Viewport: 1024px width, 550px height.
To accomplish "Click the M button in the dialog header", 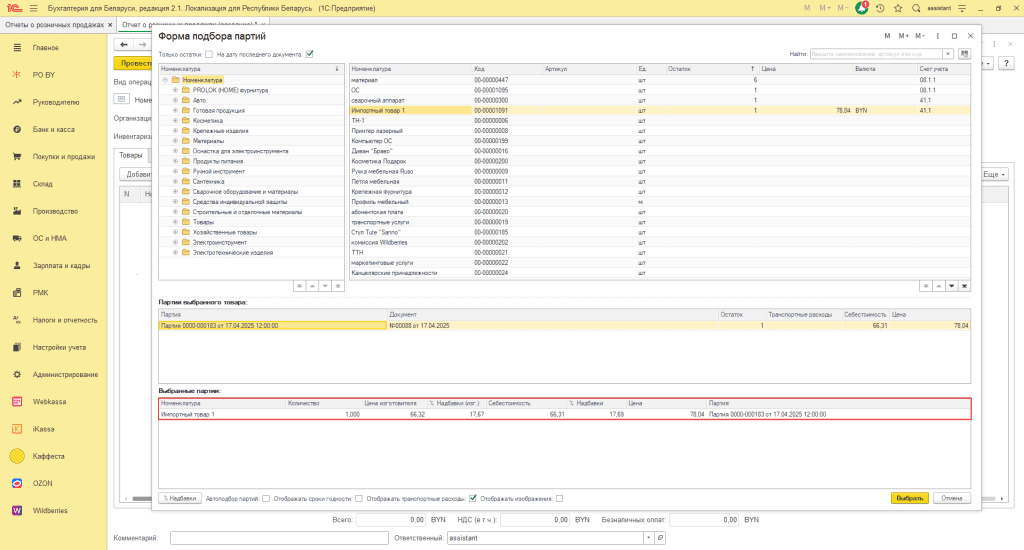I will [x=887, y=36].
